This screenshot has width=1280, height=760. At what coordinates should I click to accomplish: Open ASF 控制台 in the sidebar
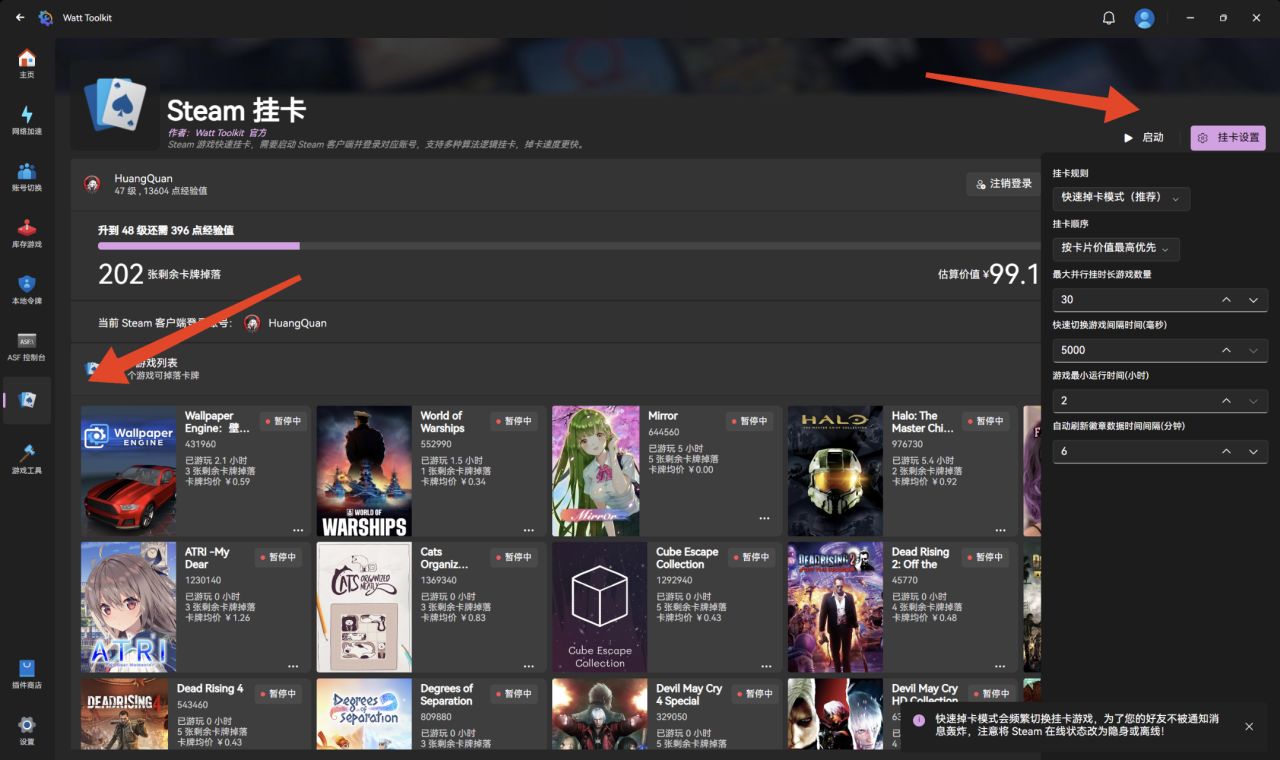27,346
